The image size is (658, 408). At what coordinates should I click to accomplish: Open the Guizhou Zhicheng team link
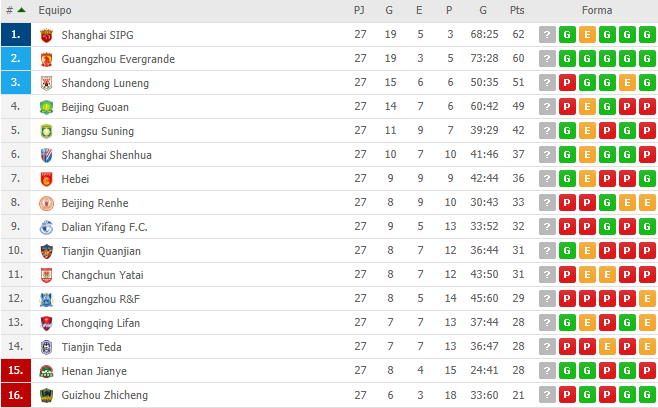tap(104, 395)
